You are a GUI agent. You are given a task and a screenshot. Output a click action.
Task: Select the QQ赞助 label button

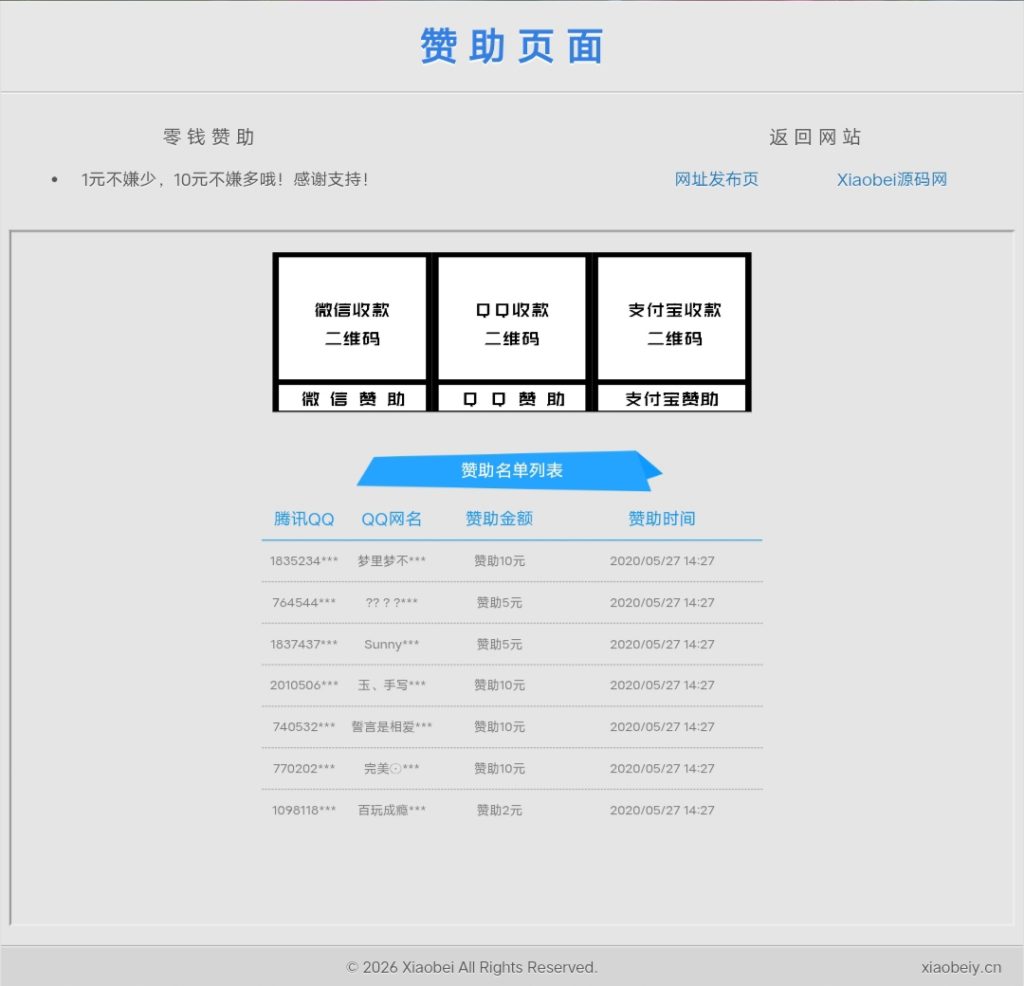coord(512,398)
